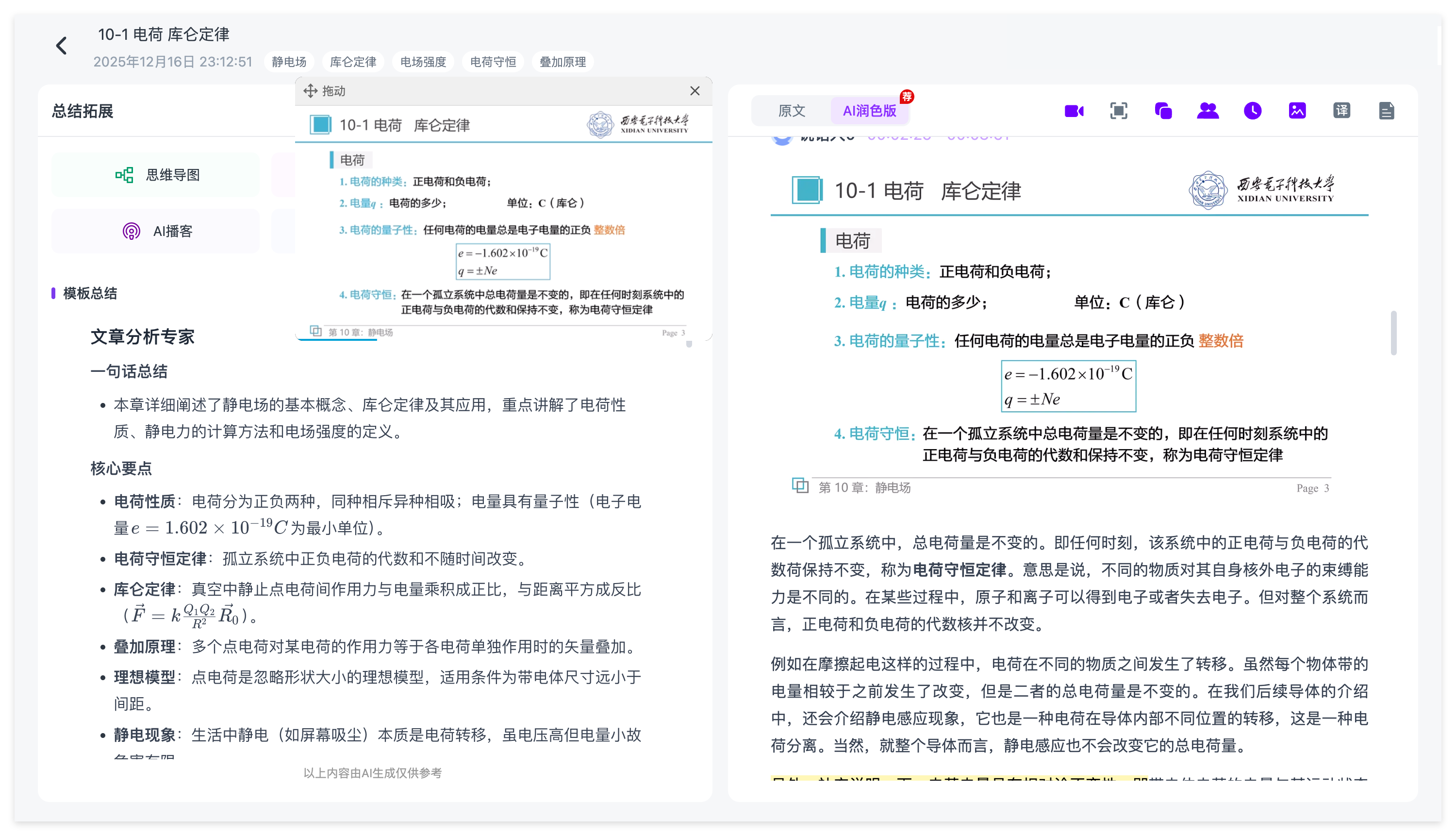Click the 叠加原理 tag
This screenshot has width=1456, height=836.
click(563, 62)
